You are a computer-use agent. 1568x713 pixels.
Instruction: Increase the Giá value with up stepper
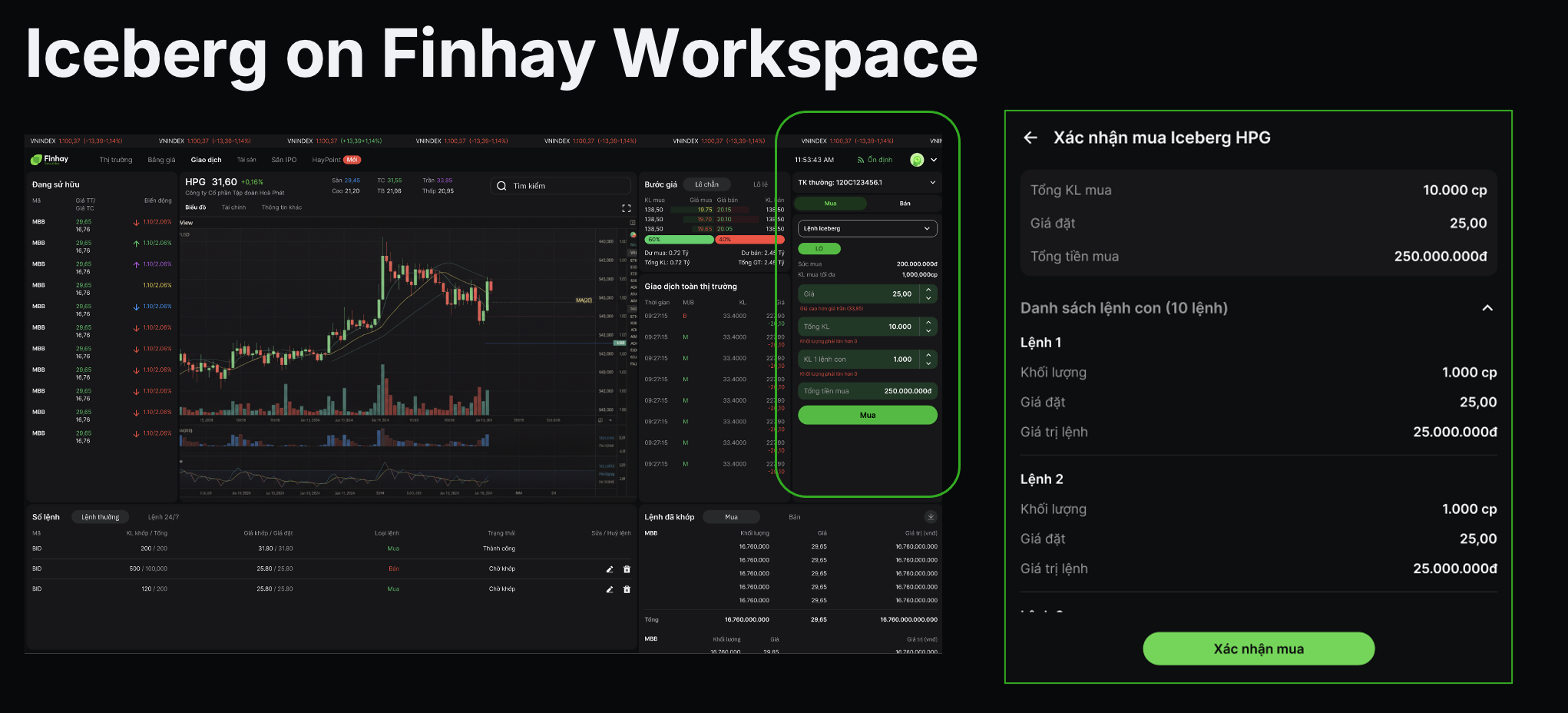pyautogui.click(x=928, y=290)
